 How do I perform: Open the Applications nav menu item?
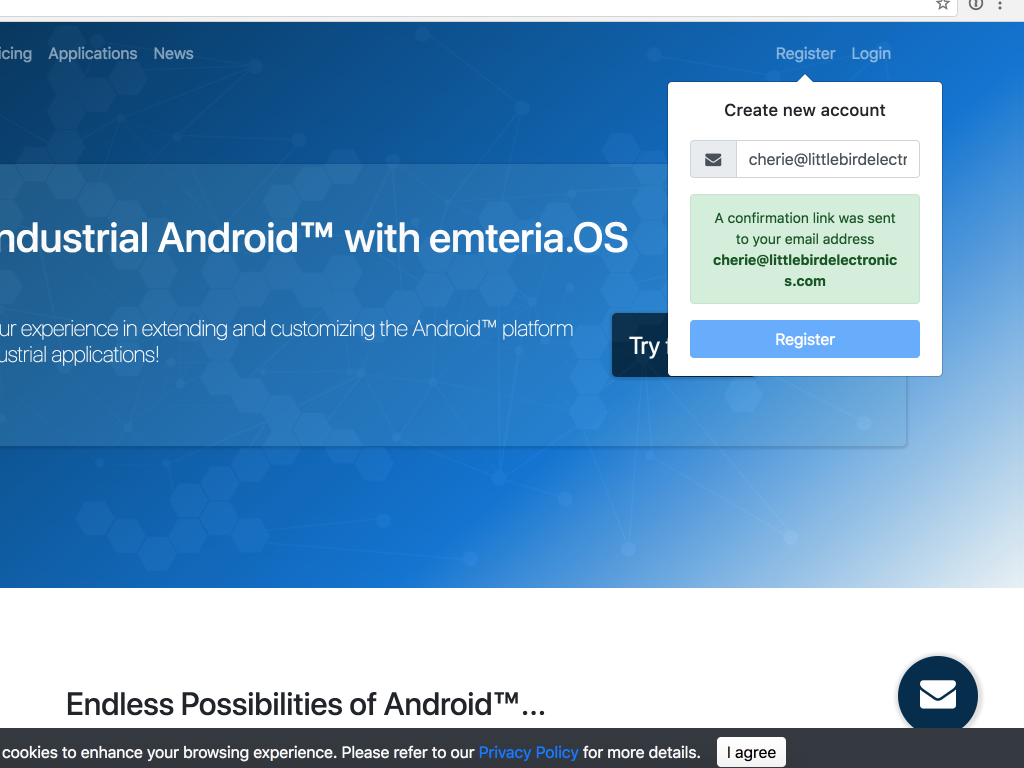[93, 54]
